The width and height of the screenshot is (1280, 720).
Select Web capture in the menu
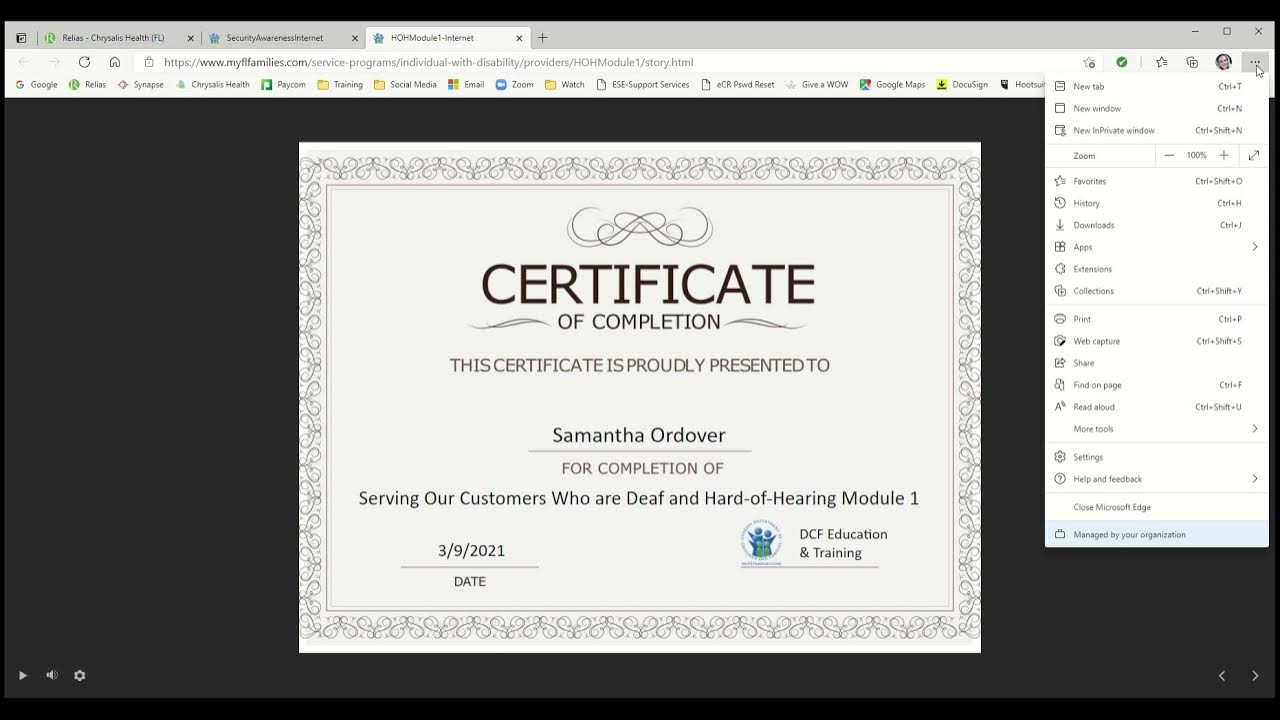1157,342
